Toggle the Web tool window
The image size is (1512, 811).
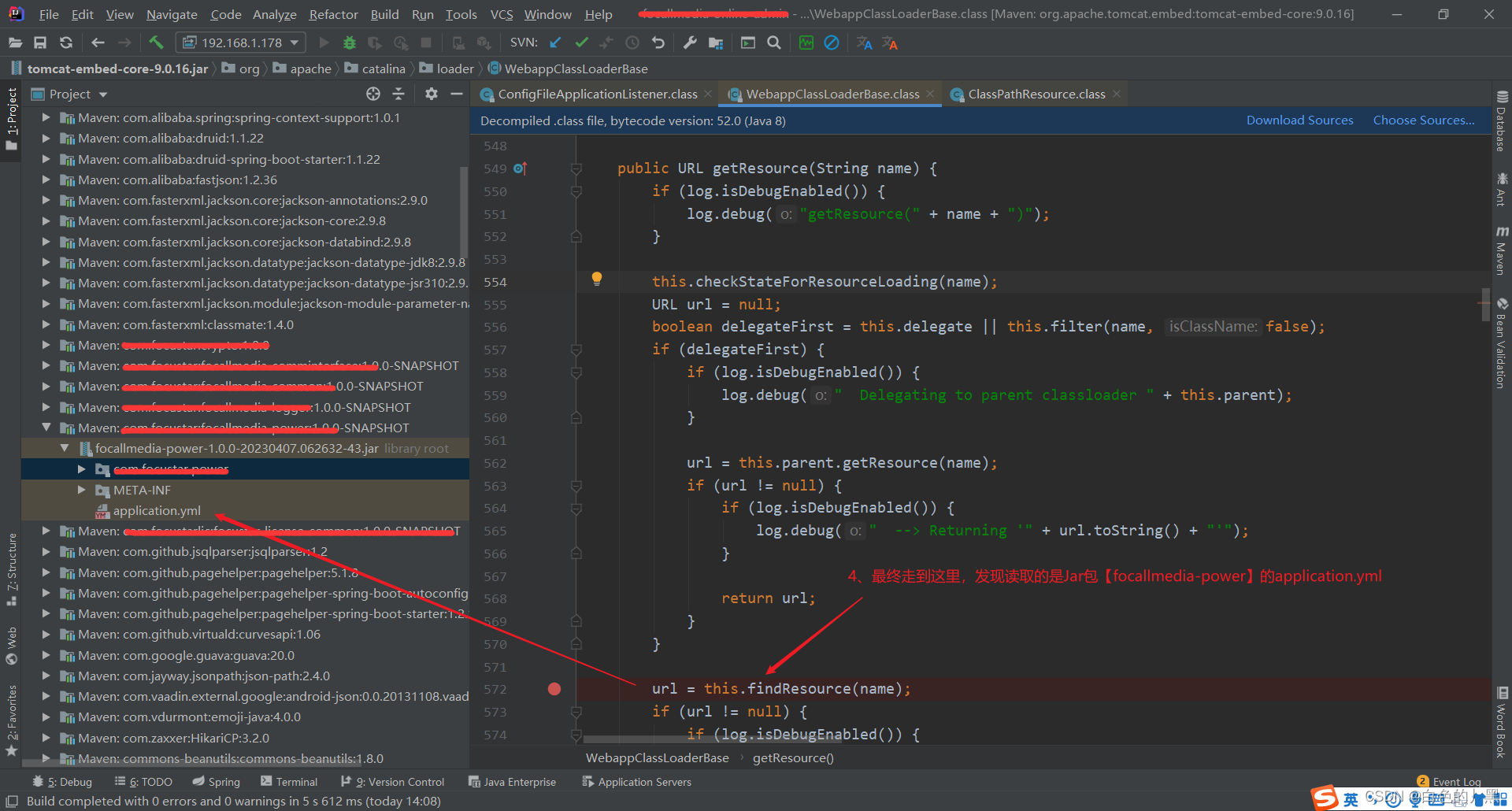point(12,646)
